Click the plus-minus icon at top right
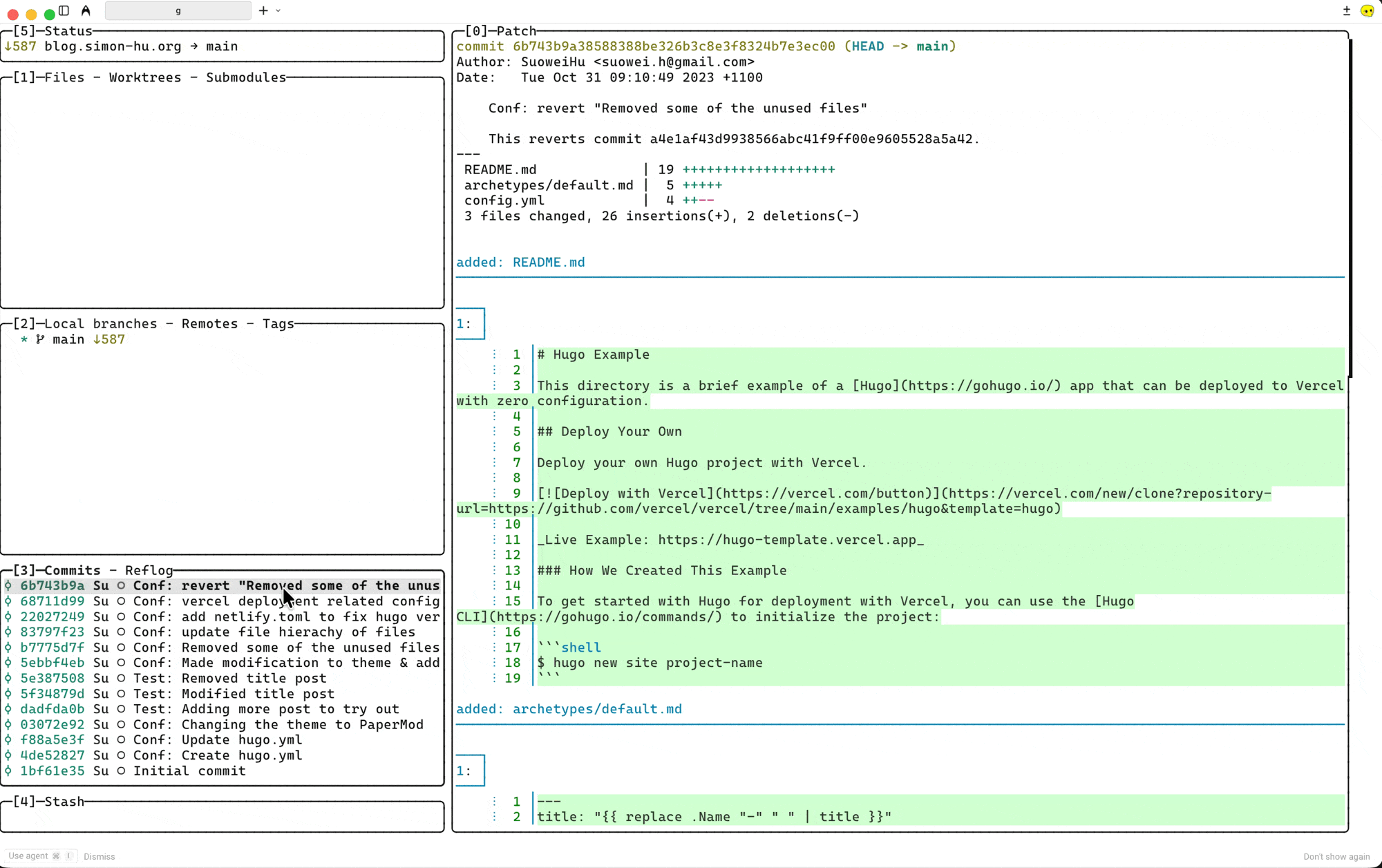Viewport: 1382px width, 868px height. pos(1347,10)
